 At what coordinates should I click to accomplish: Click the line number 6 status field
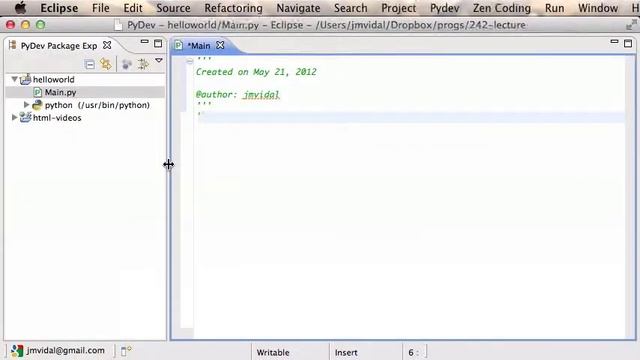[x=413, y=352]
